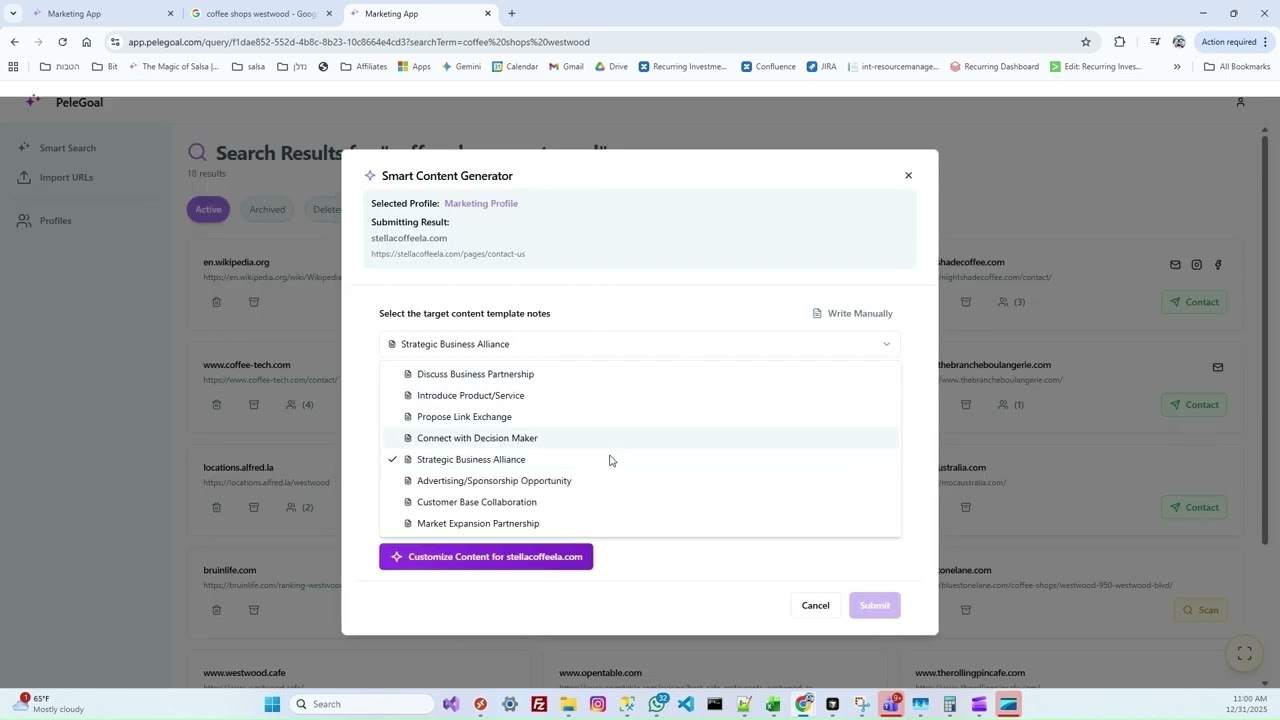The width and height of the screenshot is (1280, 720).
Task: Open JIRA bookmark
Action: click(x=821, y=67)
